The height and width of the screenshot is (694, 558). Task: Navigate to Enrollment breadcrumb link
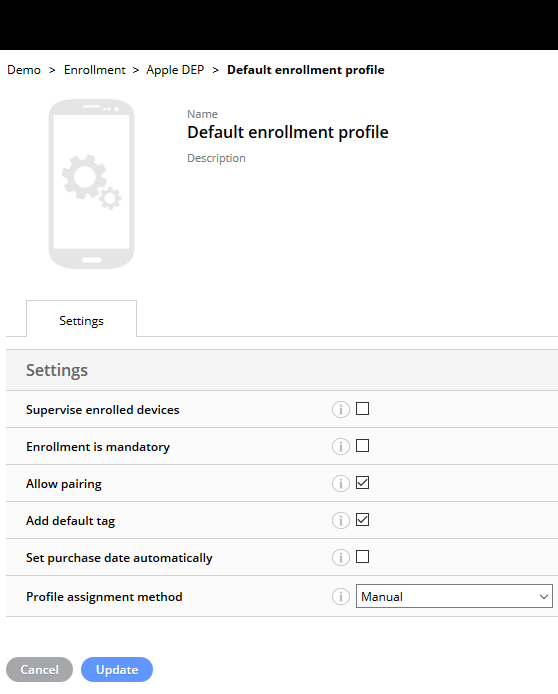(95, 70)
